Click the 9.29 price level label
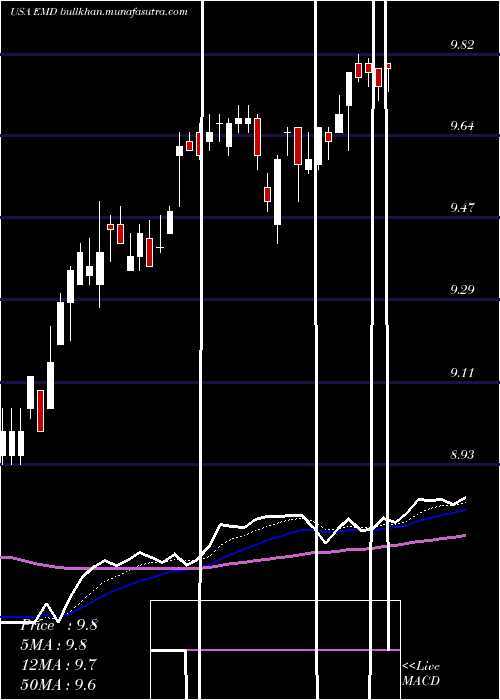Screen dimensions: 500x700 pyautogui.click(x=462, y=290)
